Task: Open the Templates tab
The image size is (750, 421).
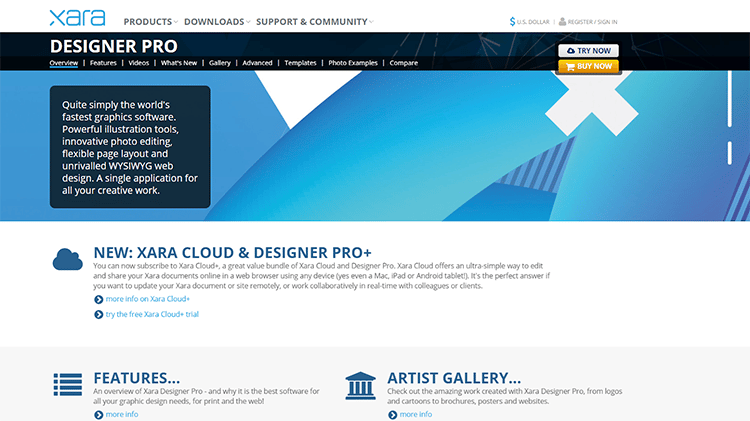Action: coord(300,63)
